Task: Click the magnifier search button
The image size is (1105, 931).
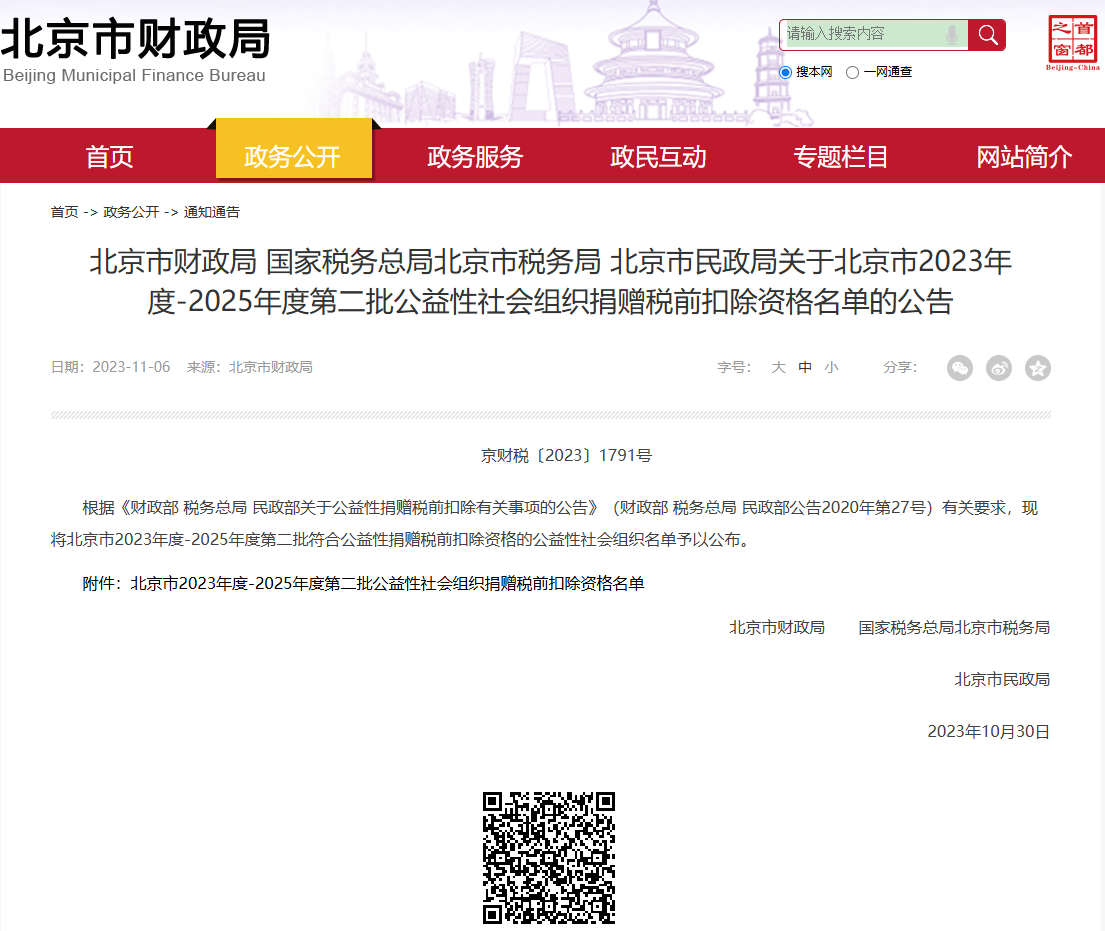Action: click(x=987, y=35)
